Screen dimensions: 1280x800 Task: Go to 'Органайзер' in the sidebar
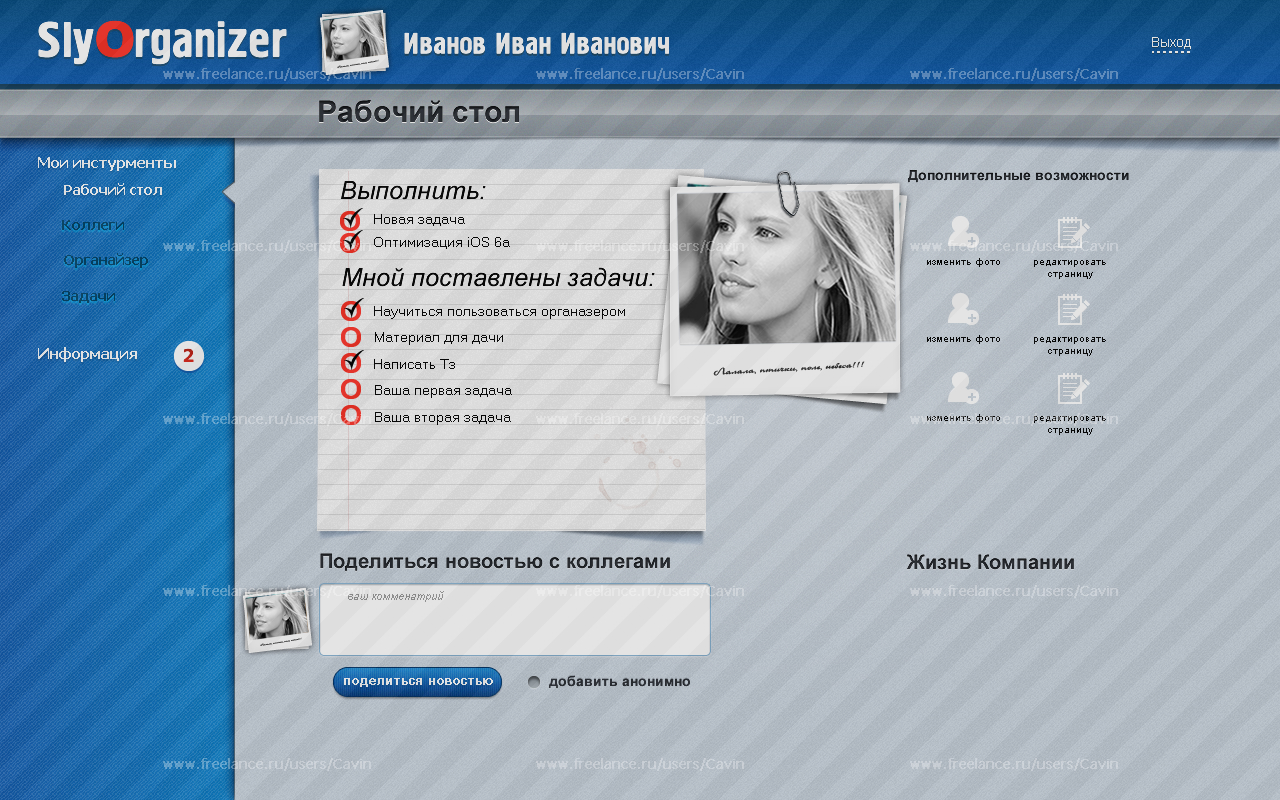106,260
